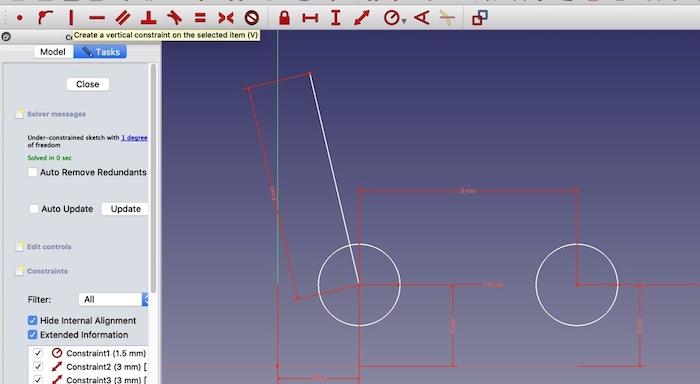The width and height of the screenshot is (700, 384).
Task: Click the refraction law constraint icon
Action: 447,18
